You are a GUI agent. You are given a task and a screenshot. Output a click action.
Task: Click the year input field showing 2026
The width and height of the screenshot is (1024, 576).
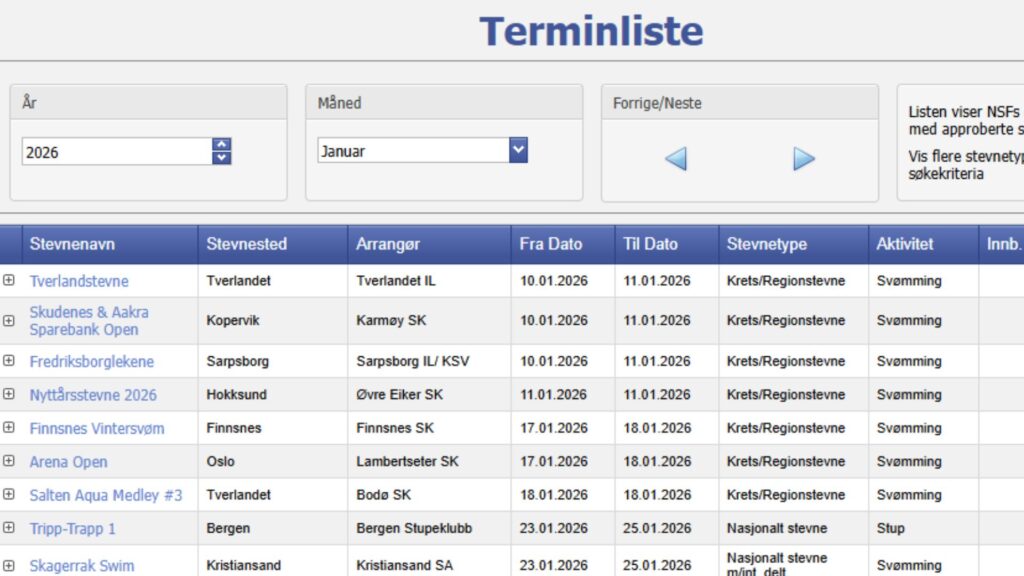point(116,152)
